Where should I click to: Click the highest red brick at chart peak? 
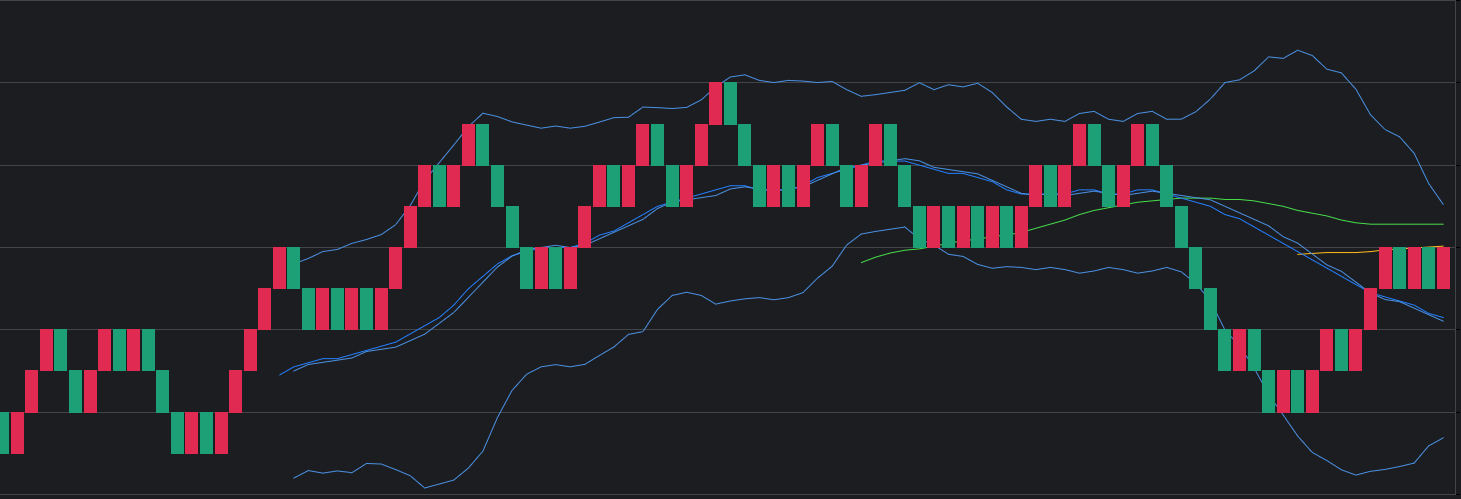tap(715, 103)
